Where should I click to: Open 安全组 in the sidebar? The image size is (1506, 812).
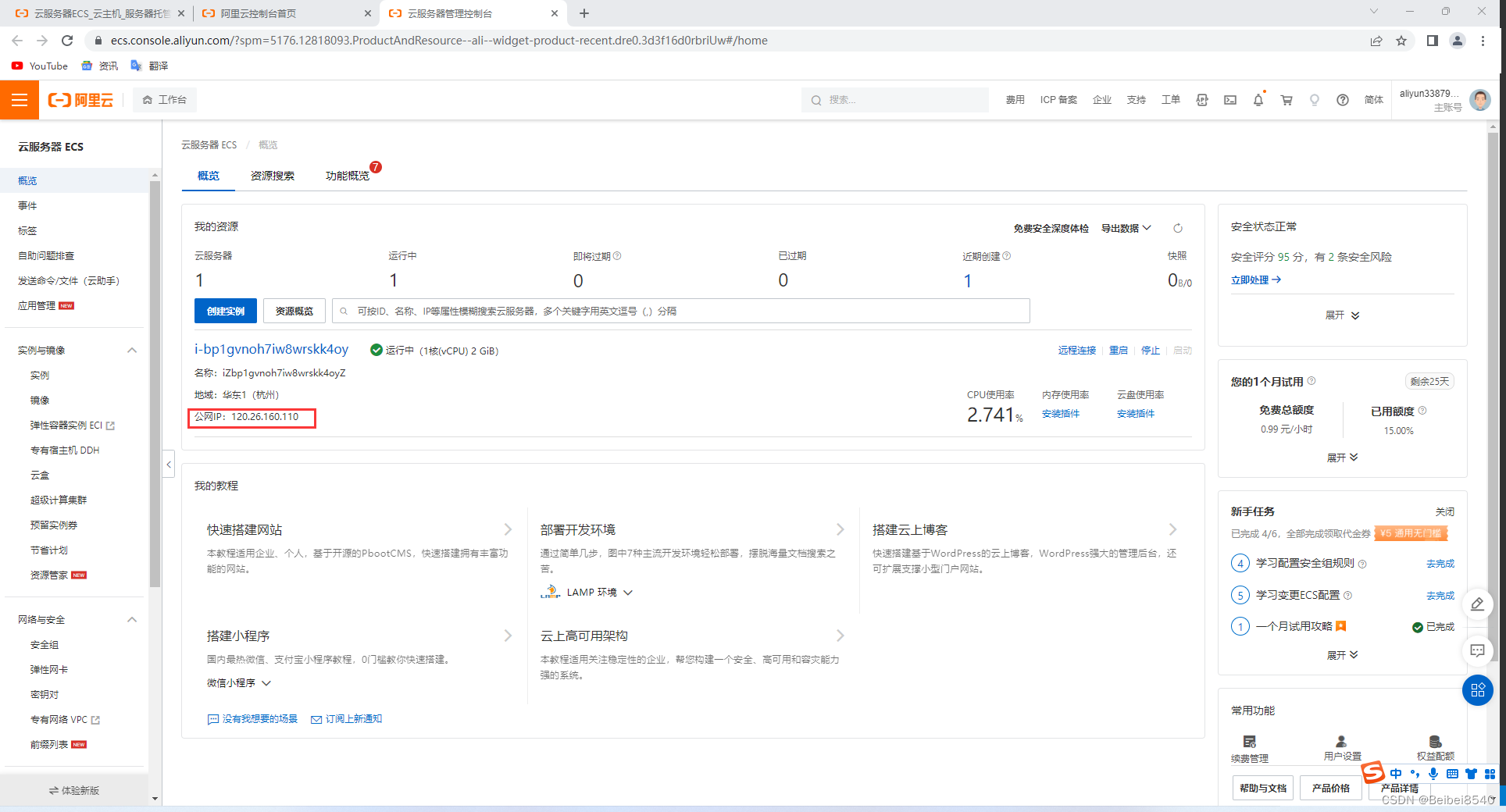point(45,645)
